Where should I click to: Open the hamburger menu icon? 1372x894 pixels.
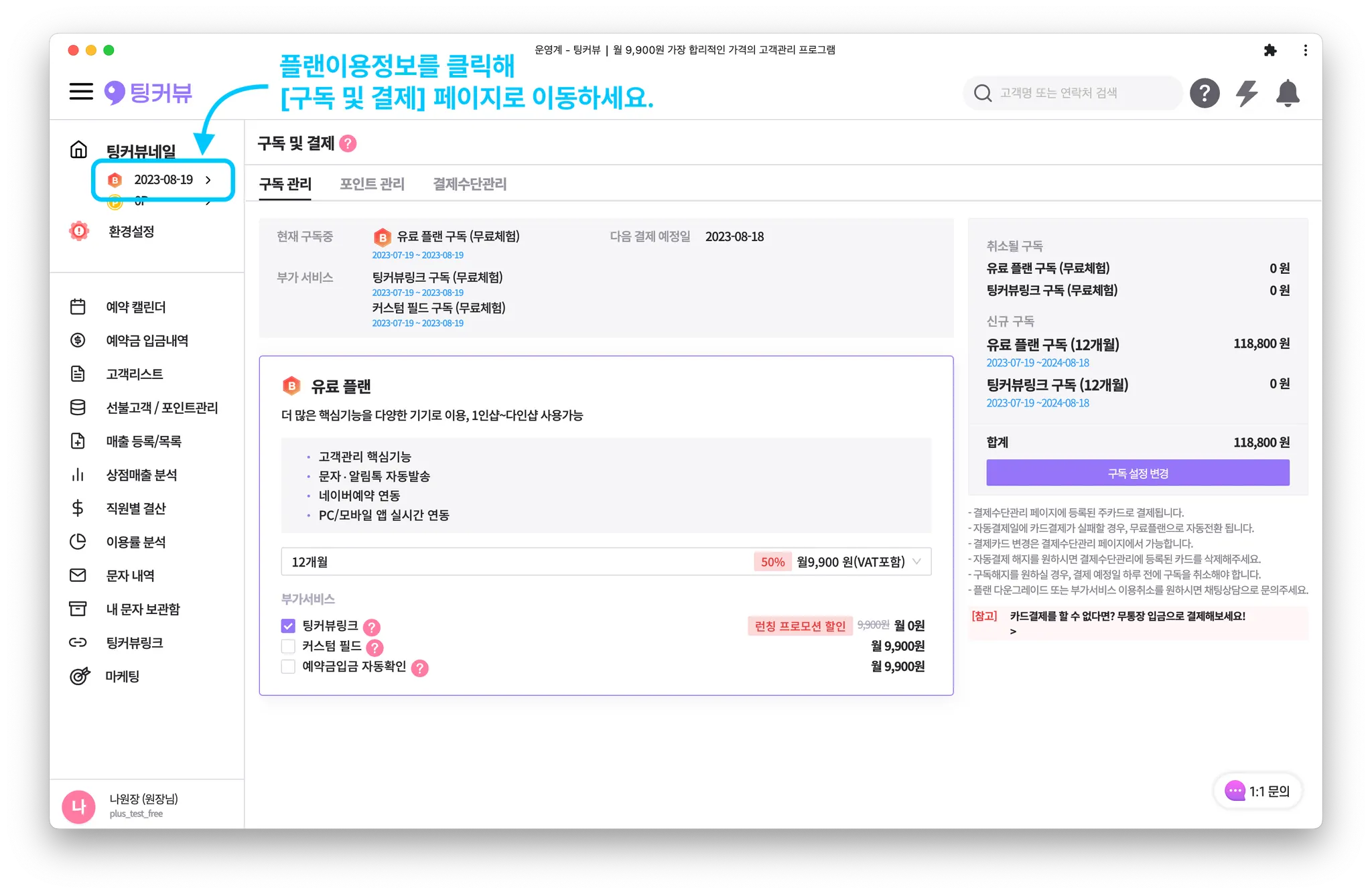81,92
